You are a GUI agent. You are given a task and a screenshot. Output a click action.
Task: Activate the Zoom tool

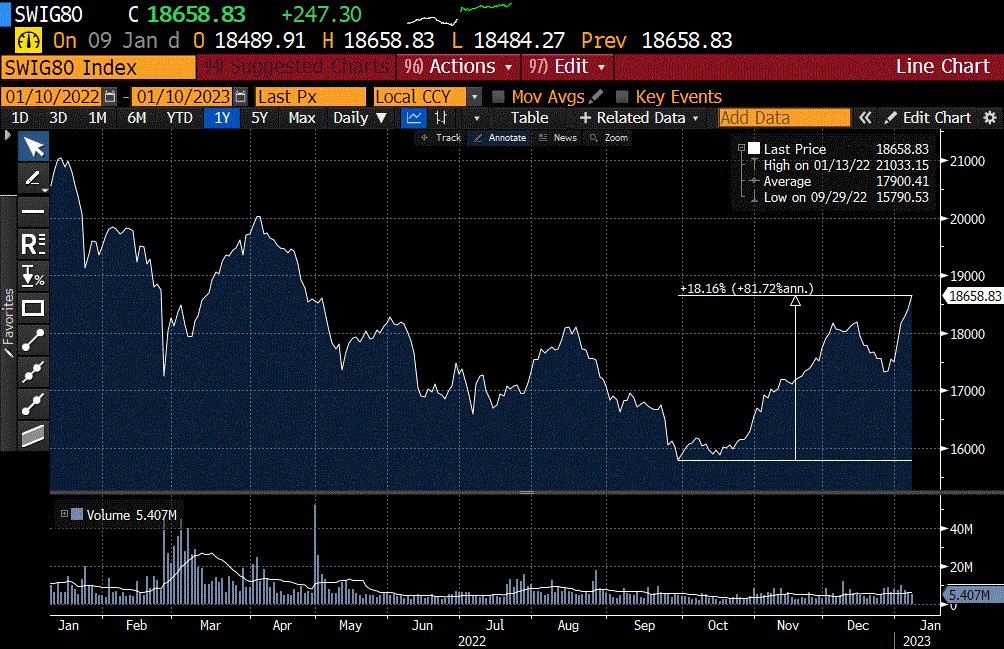[609, 138]
